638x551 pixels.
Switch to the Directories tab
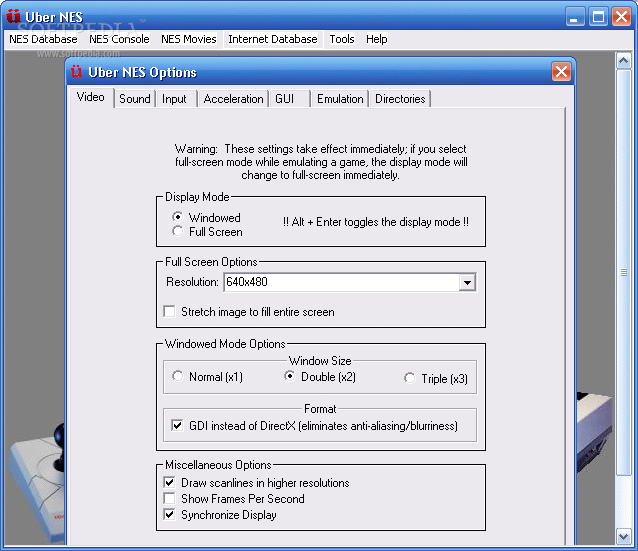point(400,99)
